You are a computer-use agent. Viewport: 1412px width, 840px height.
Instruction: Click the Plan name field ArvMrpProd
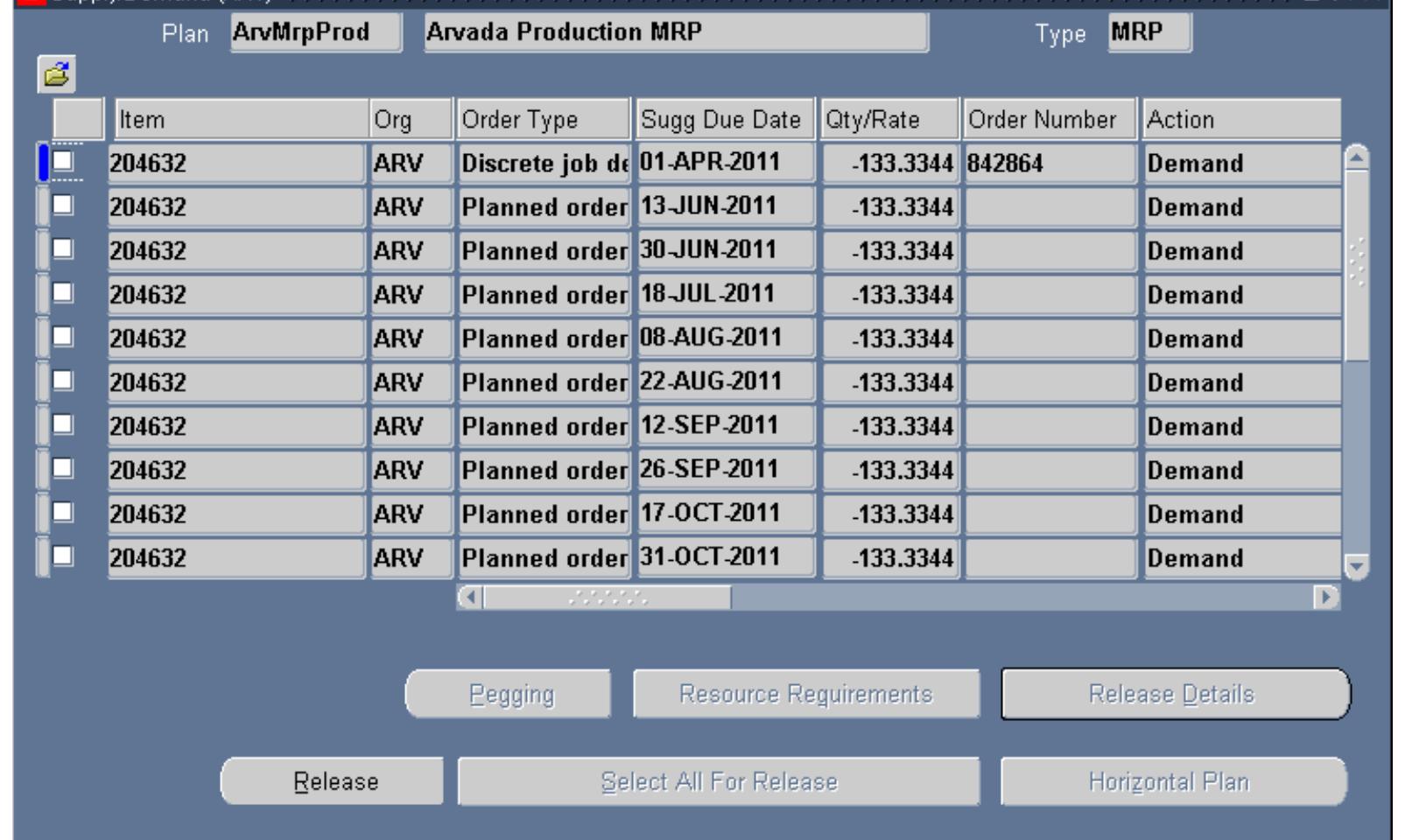pyautogui.click(x=315, y=32)
